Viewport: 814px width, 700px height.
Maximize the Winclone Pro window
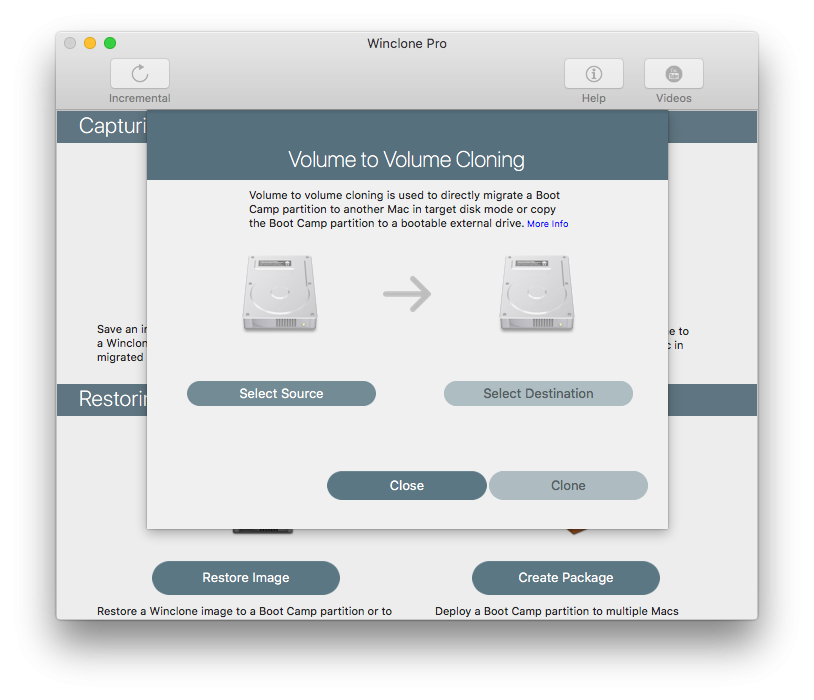[110, 43]
